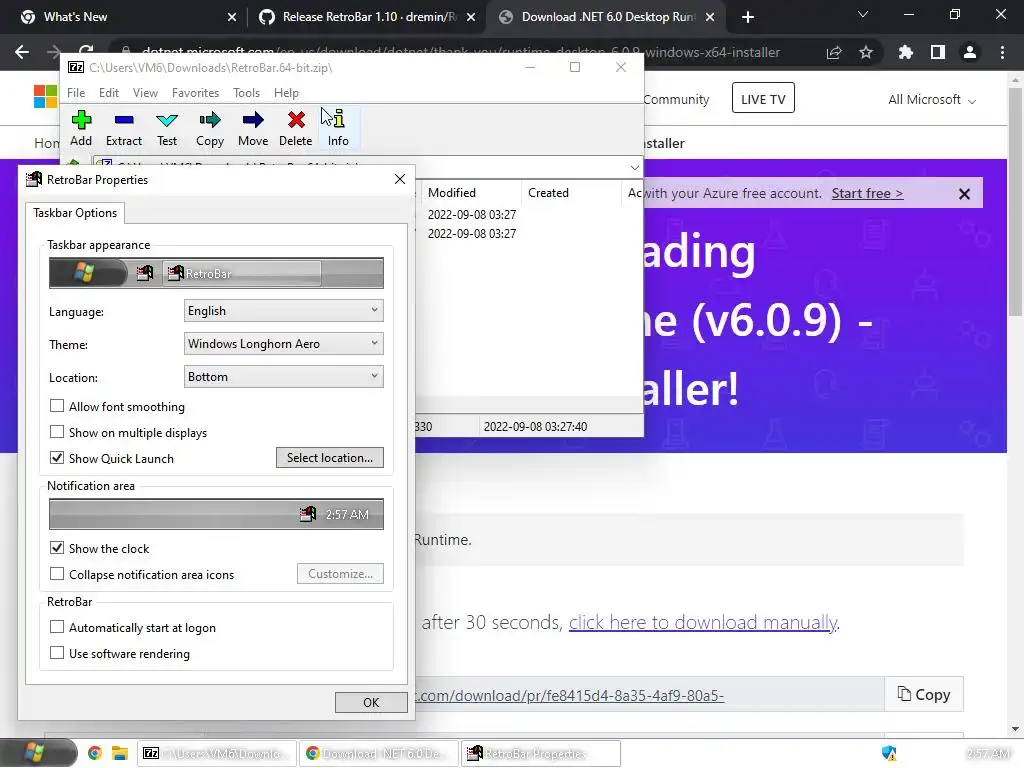Viewport: 1024px width, 768px height.
Task: Click the Chrome reload icon
Action: [x=86, y=52]
